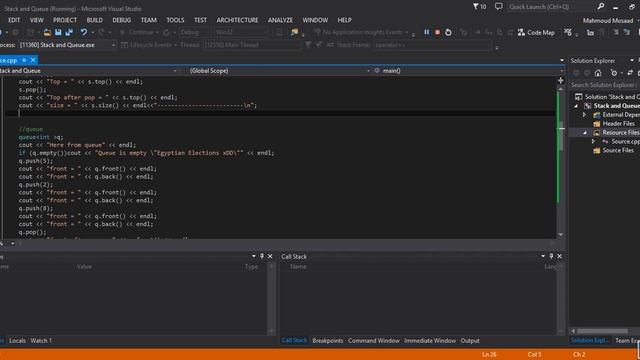Close the bottom-left Locals panel
Viewport: 640px width, 360px height.
click(270, 256)
